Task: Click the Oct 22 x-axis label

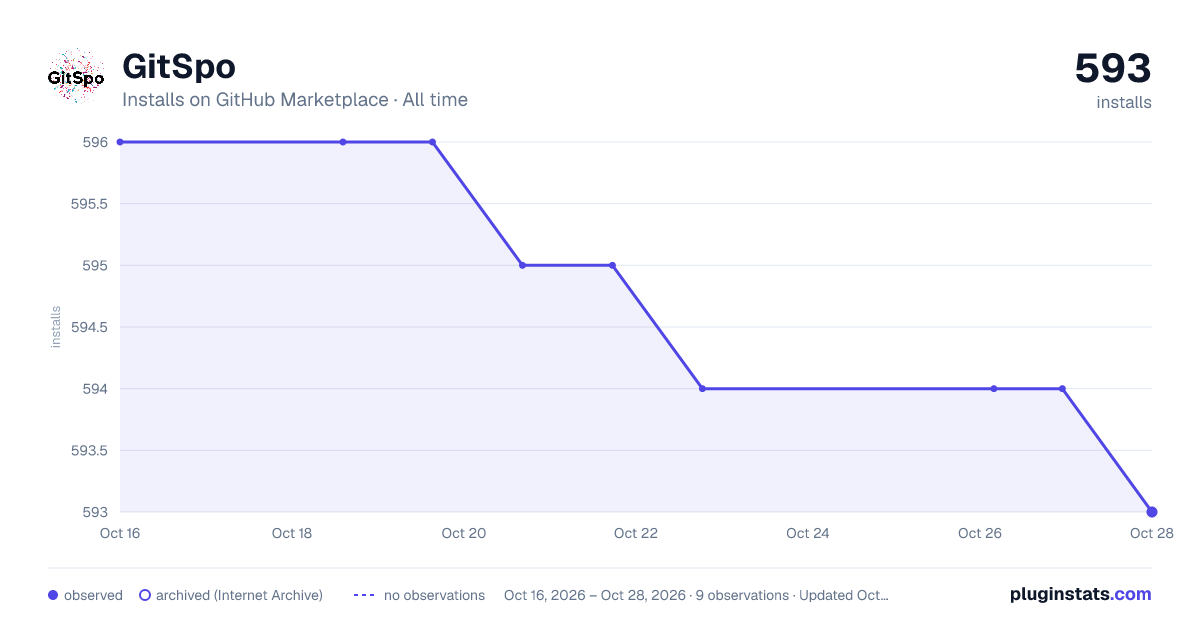Action: (636, 533)
